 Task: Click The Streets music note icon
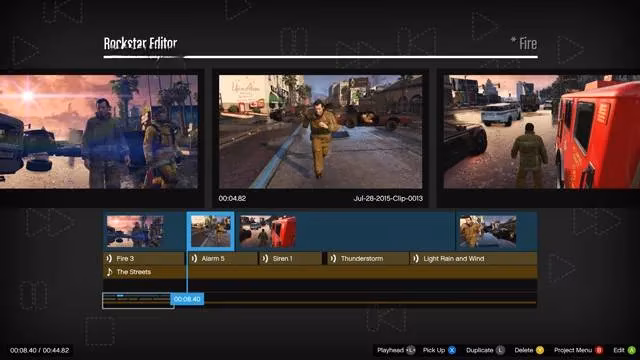[109, 272]
